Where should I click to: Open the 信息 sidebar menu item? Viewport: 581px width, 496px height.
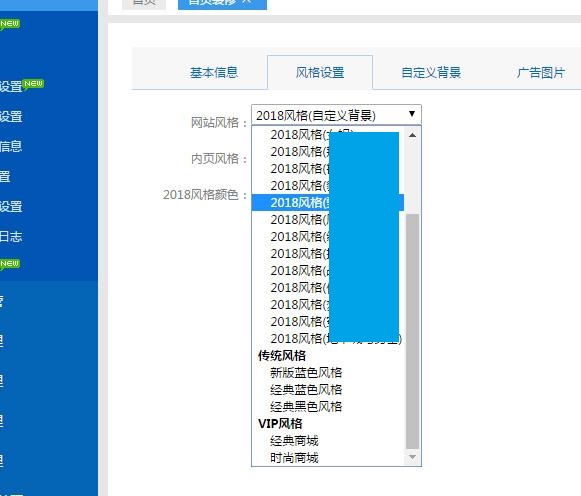tap(11, 146)
